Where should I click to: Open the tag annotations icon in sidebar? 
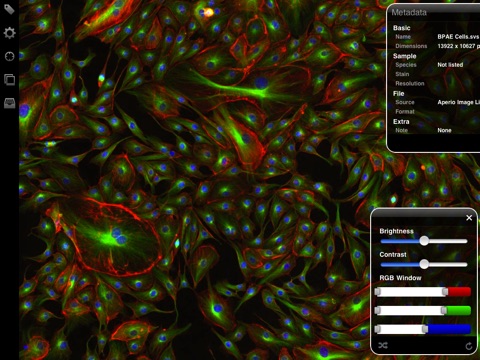9,9
